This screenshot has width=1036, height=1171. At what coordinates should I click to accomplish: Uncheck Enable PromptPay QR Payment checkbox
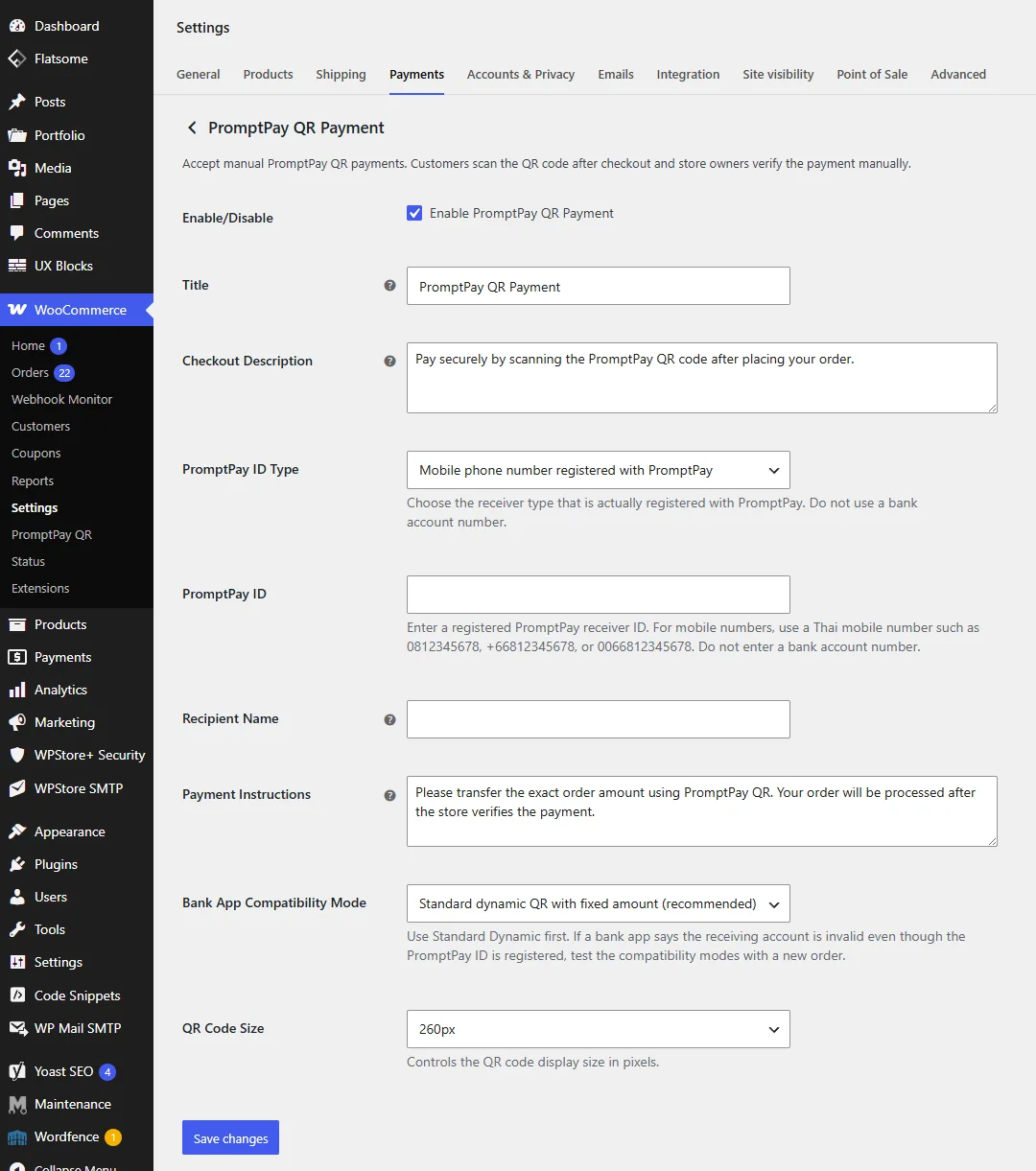(414, 213)
